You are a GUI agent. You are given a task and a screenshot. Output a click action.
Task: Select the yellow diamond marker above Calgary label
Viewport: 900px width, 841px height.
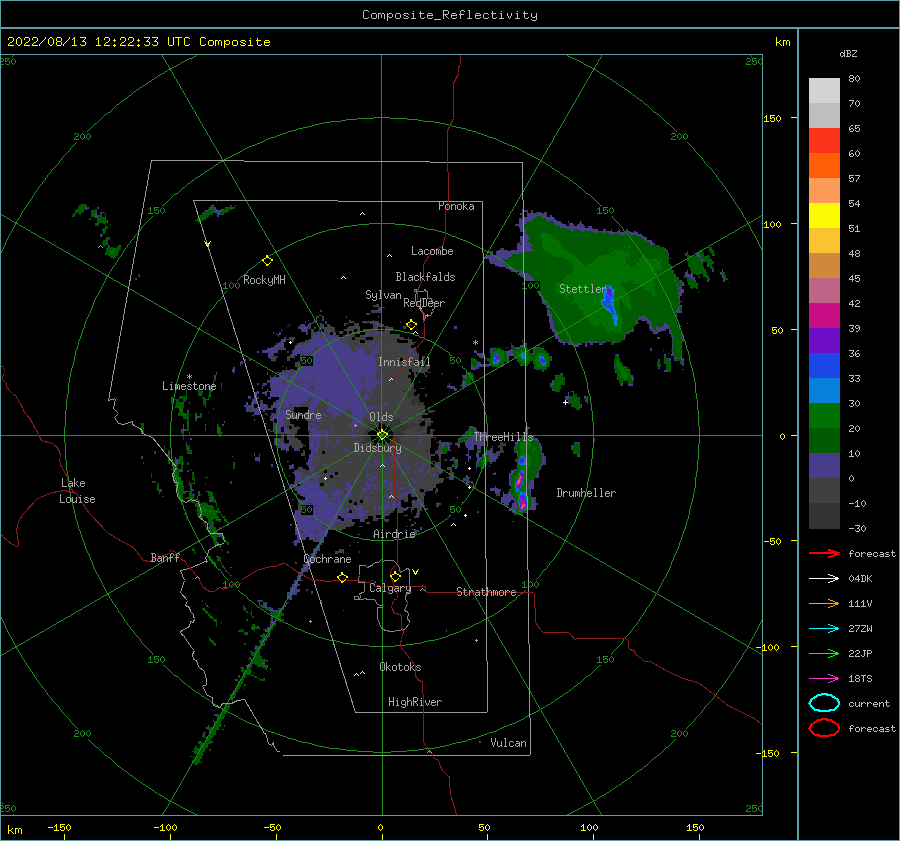[x=395, y=576]
